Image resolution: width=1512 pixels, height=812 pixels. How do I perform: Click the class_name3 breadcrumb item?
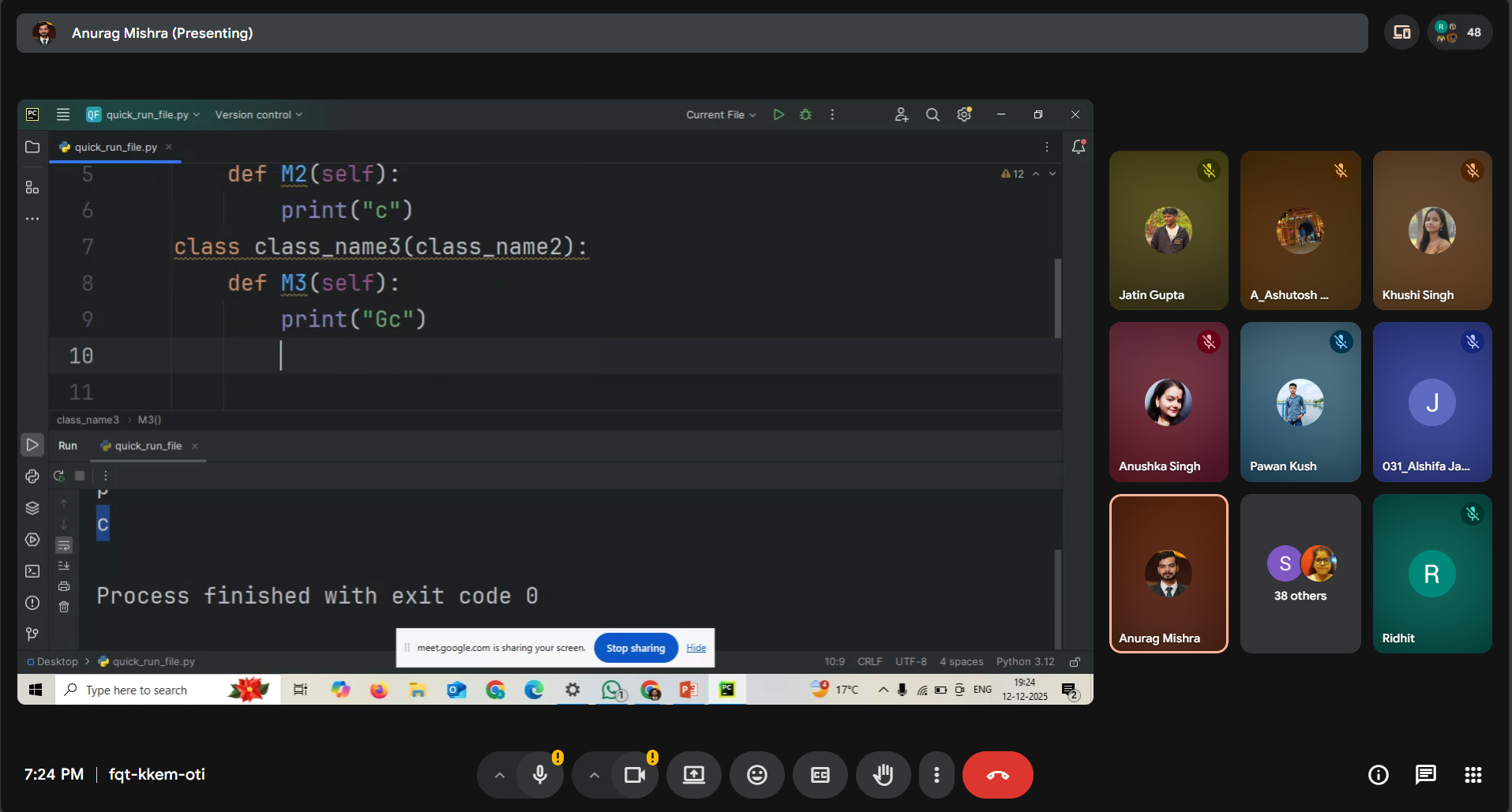[87, 420]
